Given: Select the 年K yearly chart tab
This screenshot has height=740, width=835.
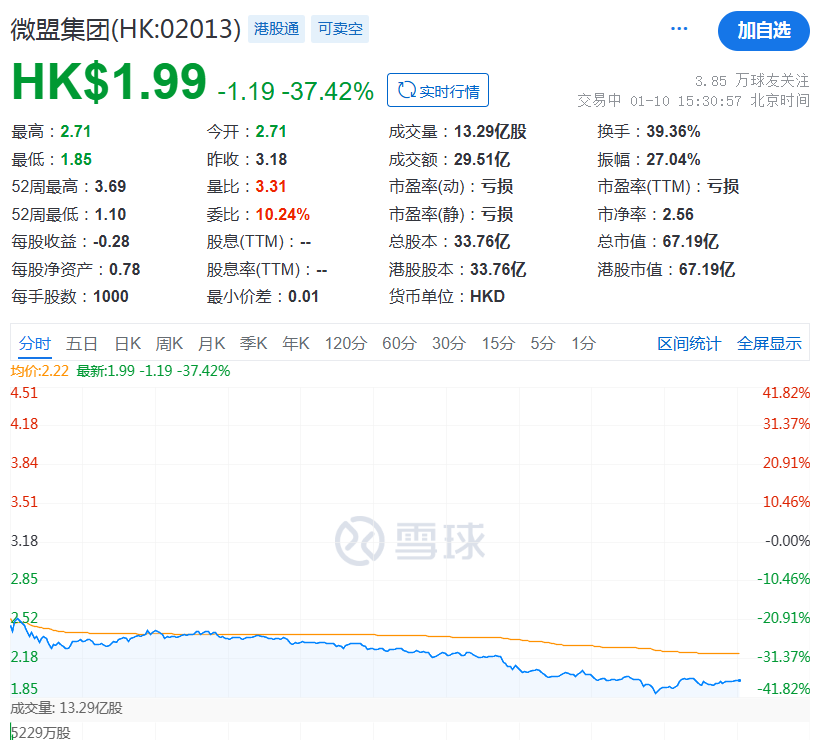Looking at the screenshot, I should point(295,343).
